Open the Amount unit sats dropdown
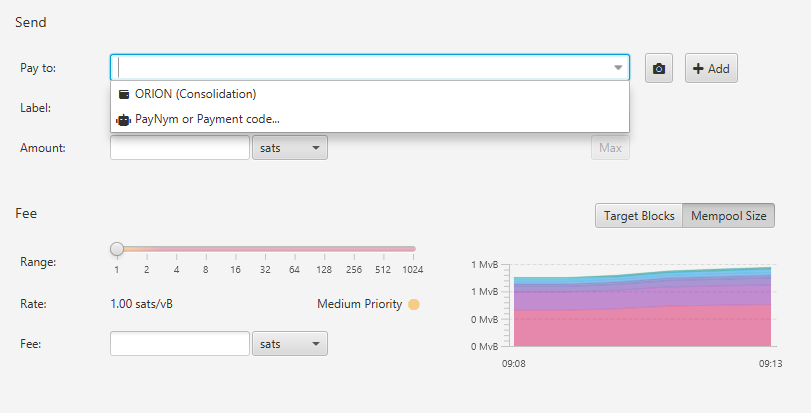The image size is (811, 413). (x=290, y=148)
